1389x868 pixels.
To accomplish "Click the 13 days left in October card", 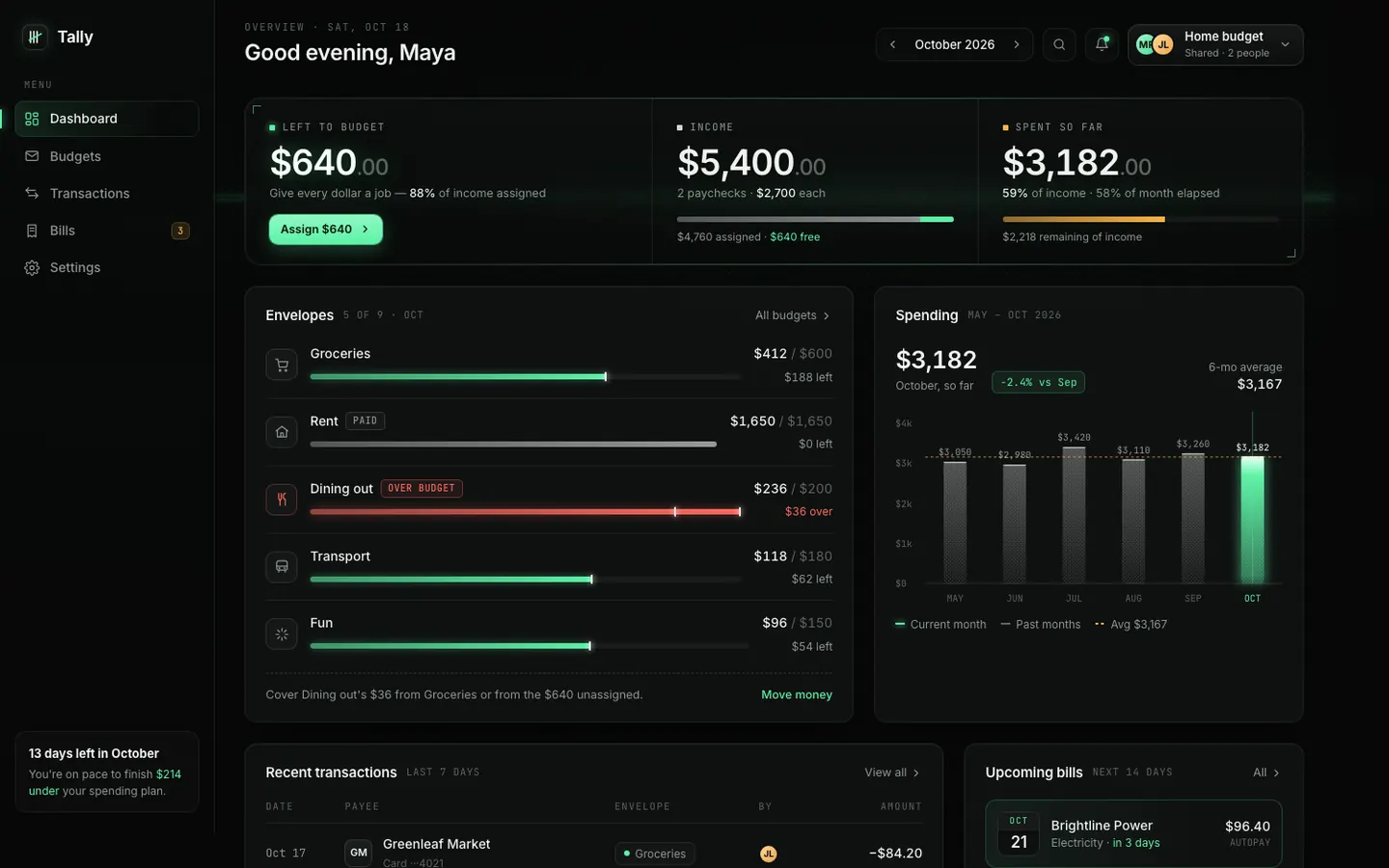I will pyautogui.click(x=107, y=772).
